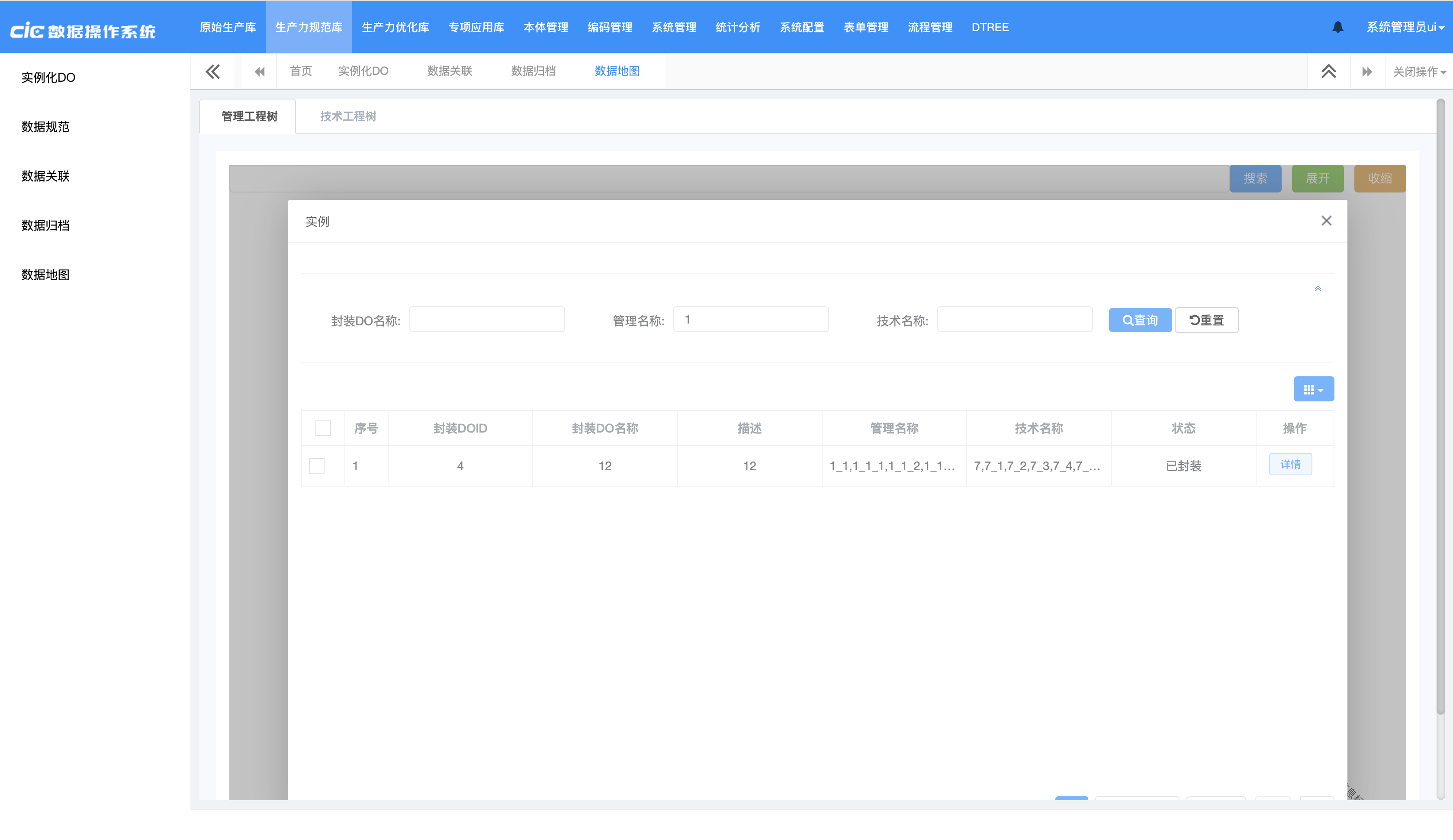Switch to the 技术工程树 tab
Image resolution: width=1453 pixels, height=840 pixels.
point(348,116)
